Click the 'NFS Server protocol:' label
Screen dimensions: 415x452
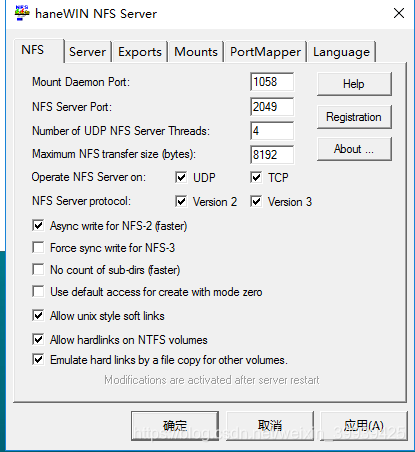pos(81,201)
